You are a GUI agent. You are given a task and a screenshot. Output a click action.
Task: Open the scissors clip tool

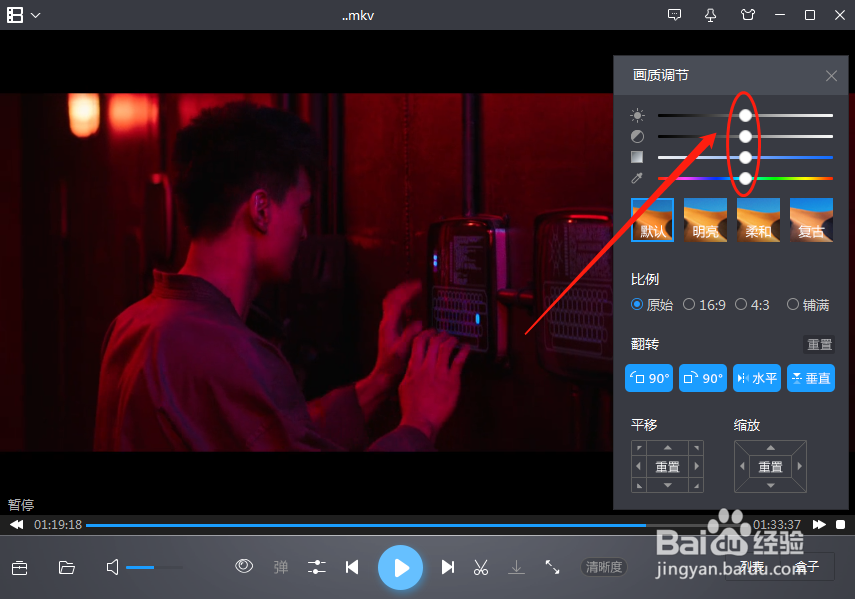pyautogui.click(x=481, y=567)
